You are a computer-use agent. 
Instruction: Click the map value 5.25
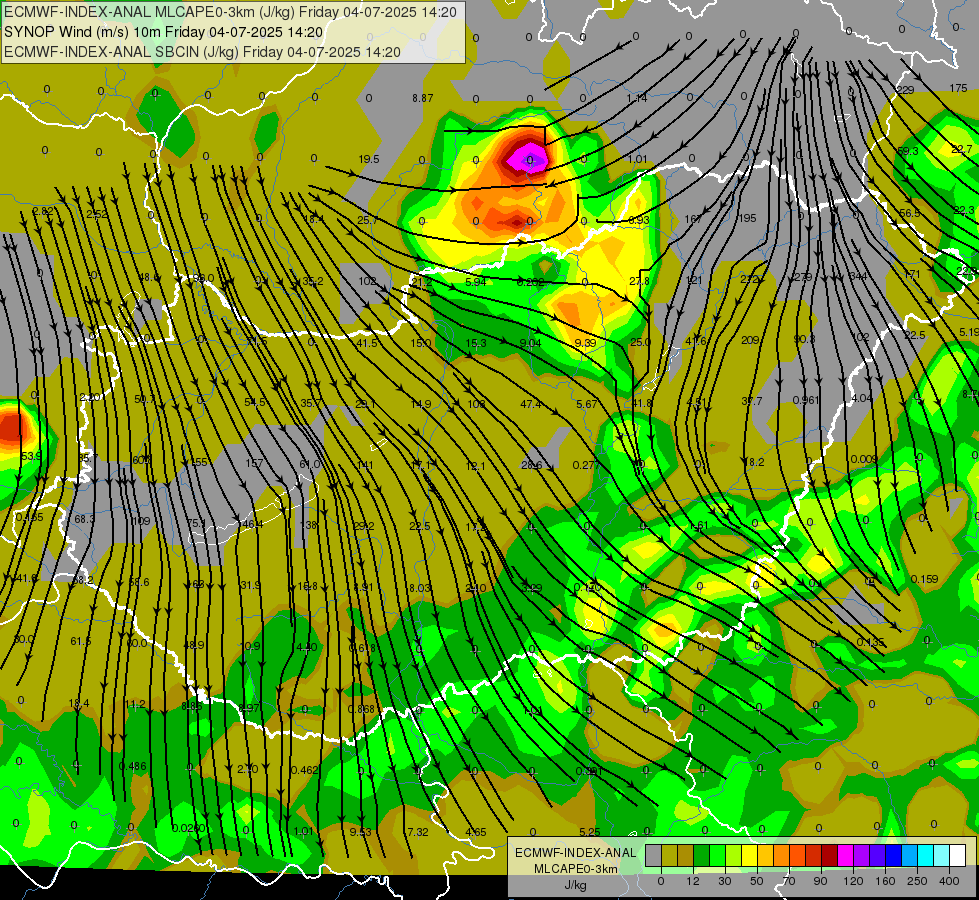589,831
